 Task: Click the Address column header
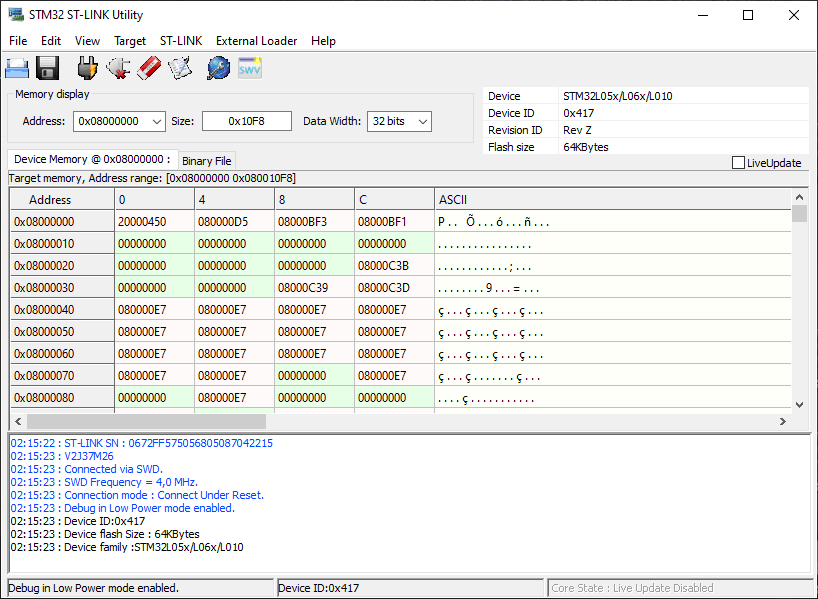point(63,199)
